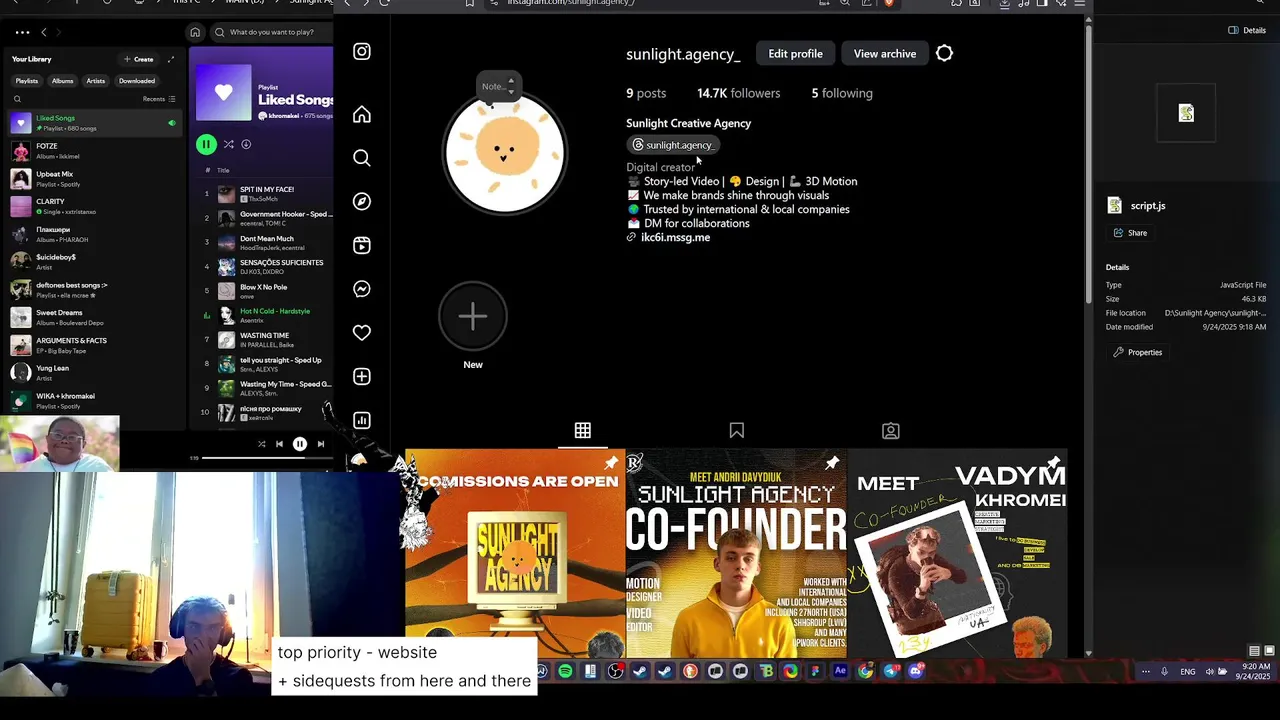Click Spotify Home icon in top bar
Image resolution: width=1280 pixels, height=720 pixels.
[x=195, y=32]
